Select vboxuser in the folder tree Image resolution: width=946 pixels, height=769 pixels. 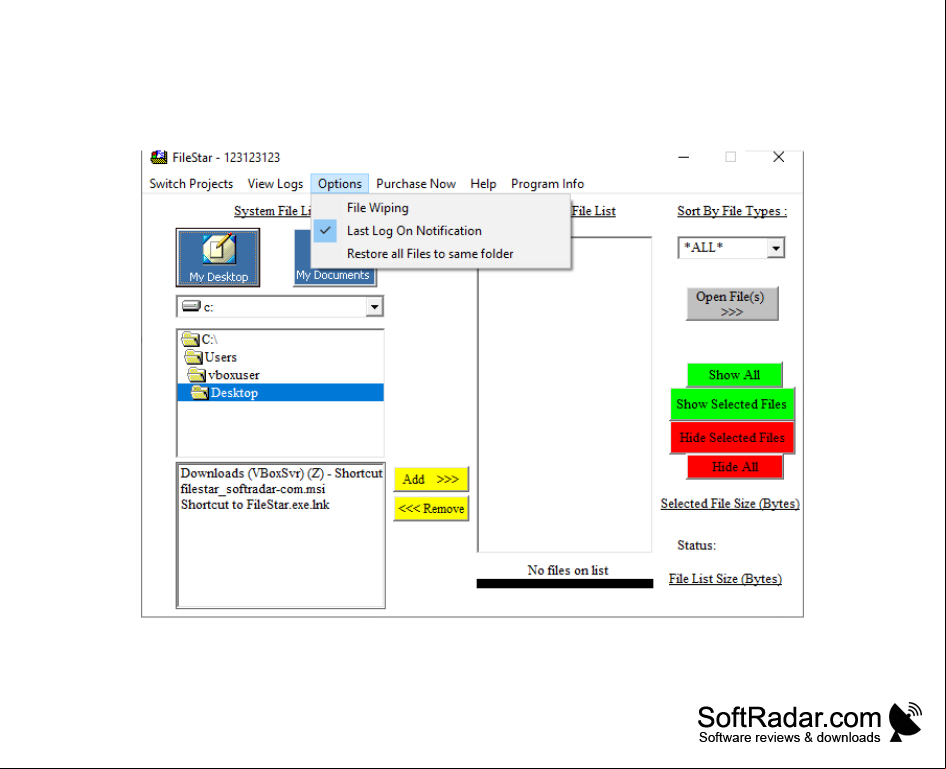233,375
